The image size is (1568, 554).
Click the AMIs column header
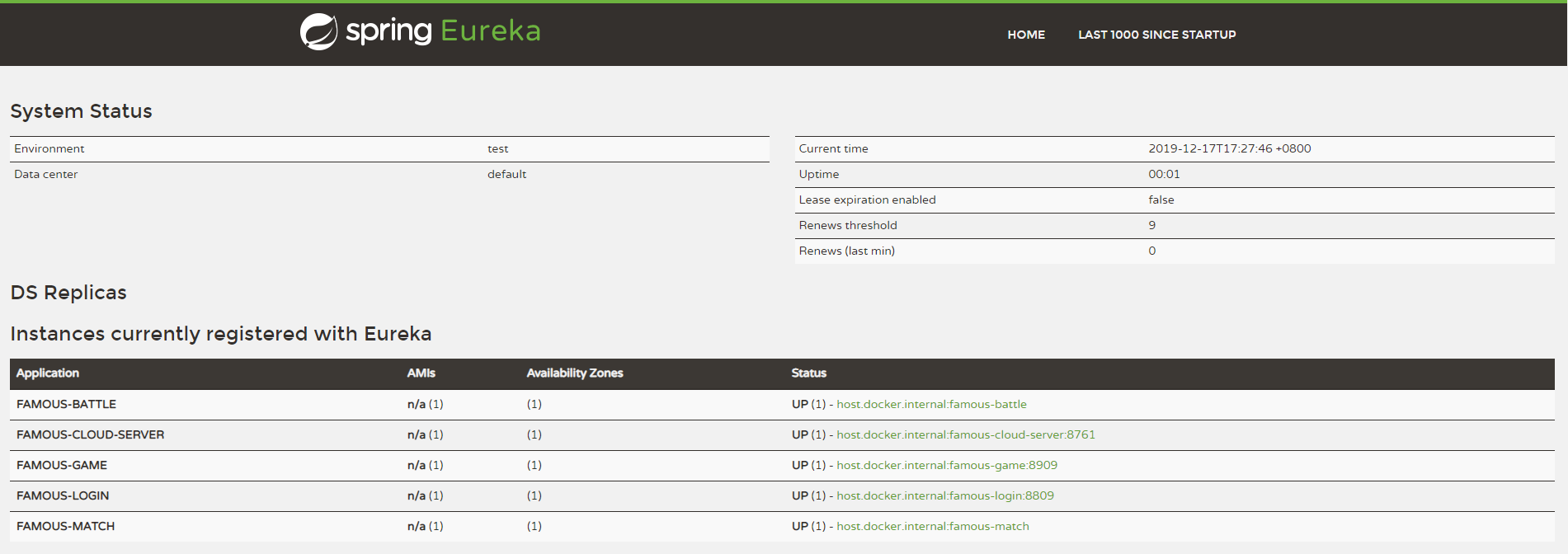[421, 373]
